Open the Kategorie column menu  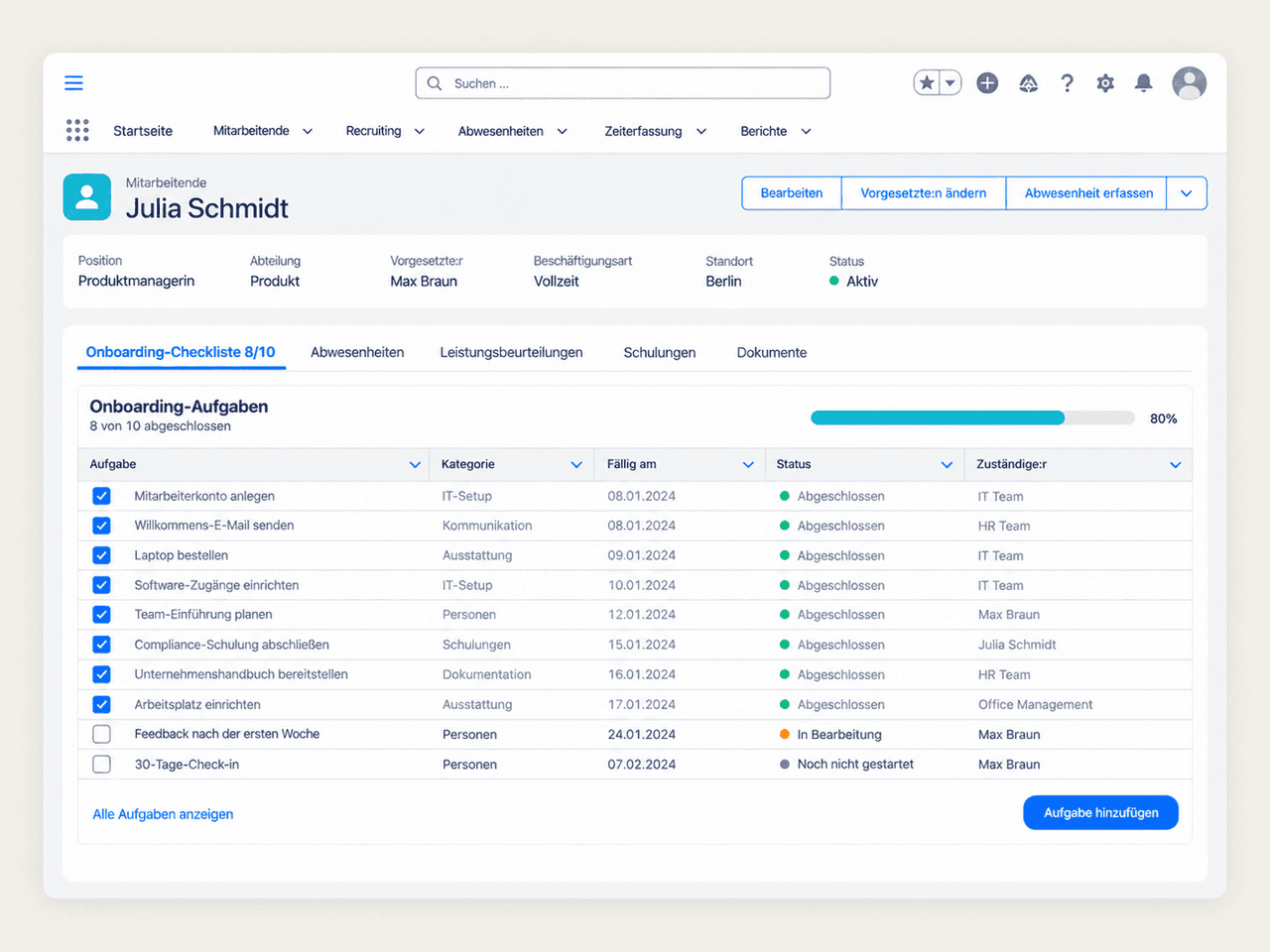tap(576, 464)
